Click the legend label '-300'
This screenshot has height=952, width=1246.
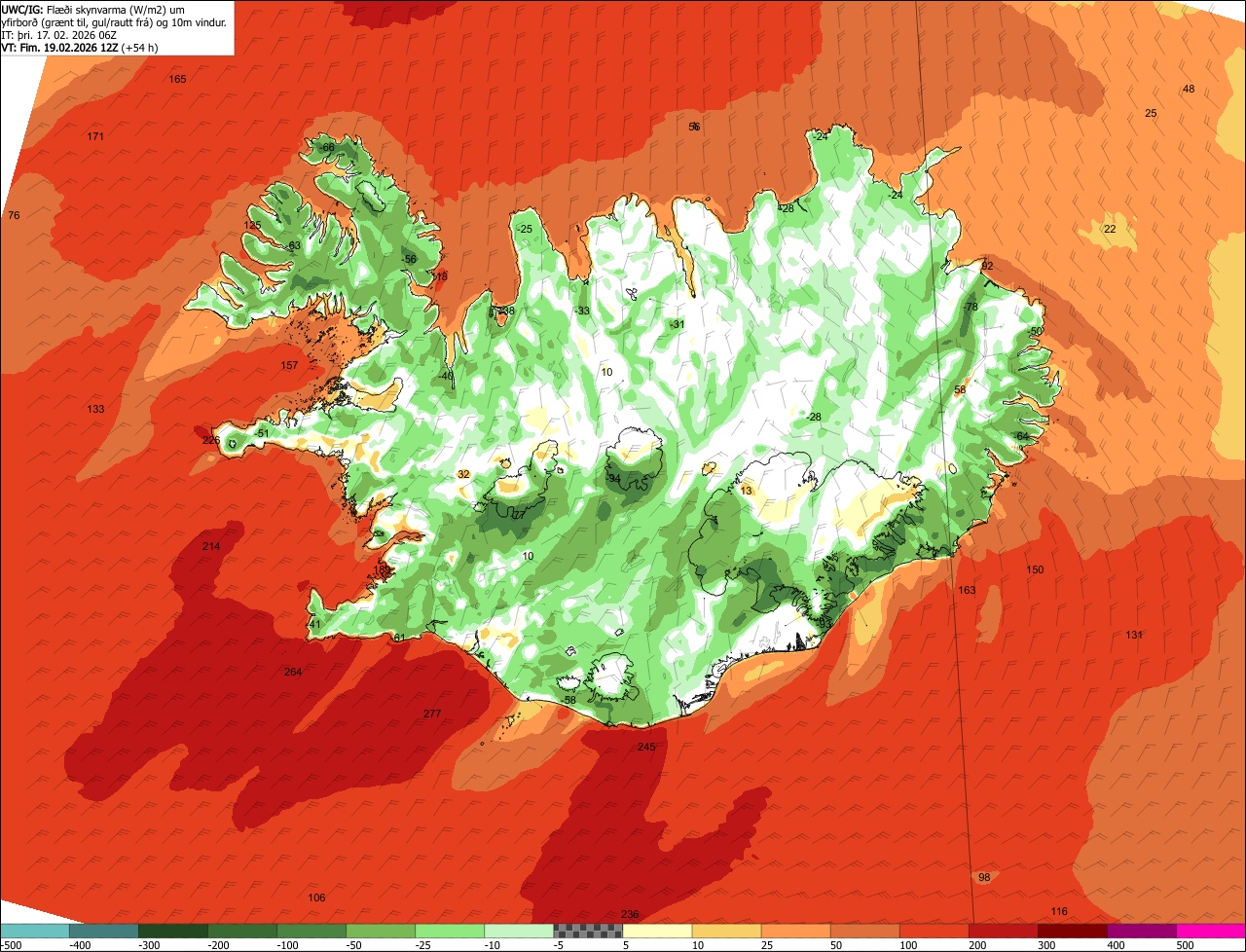(148, 944)
